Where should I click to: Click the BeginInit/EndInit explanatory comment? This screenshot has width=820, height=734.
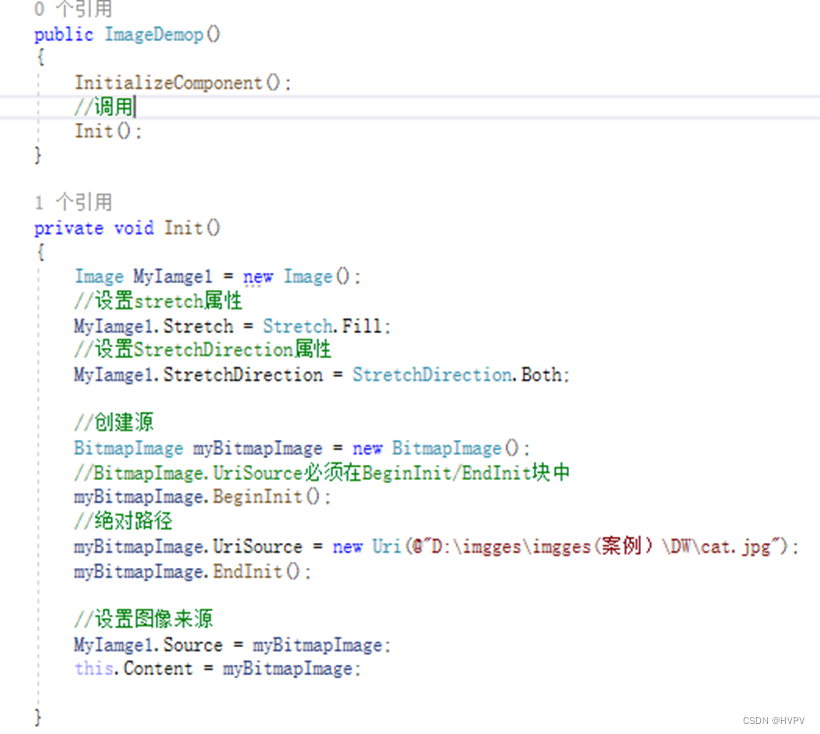(x=322, y=473)
